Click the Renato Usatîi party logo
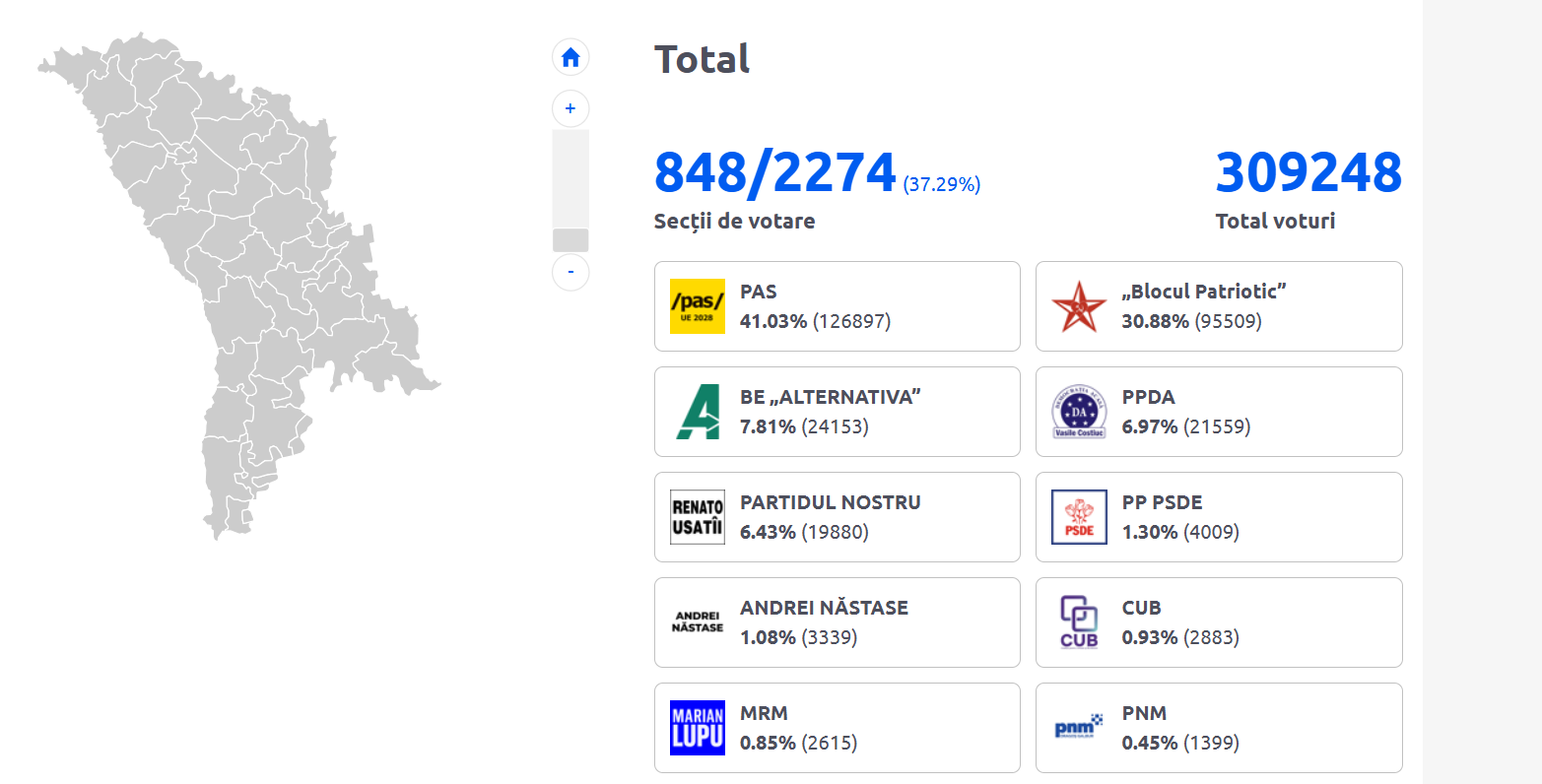Screen dimensions: 1542x784 tap(698, 517)
